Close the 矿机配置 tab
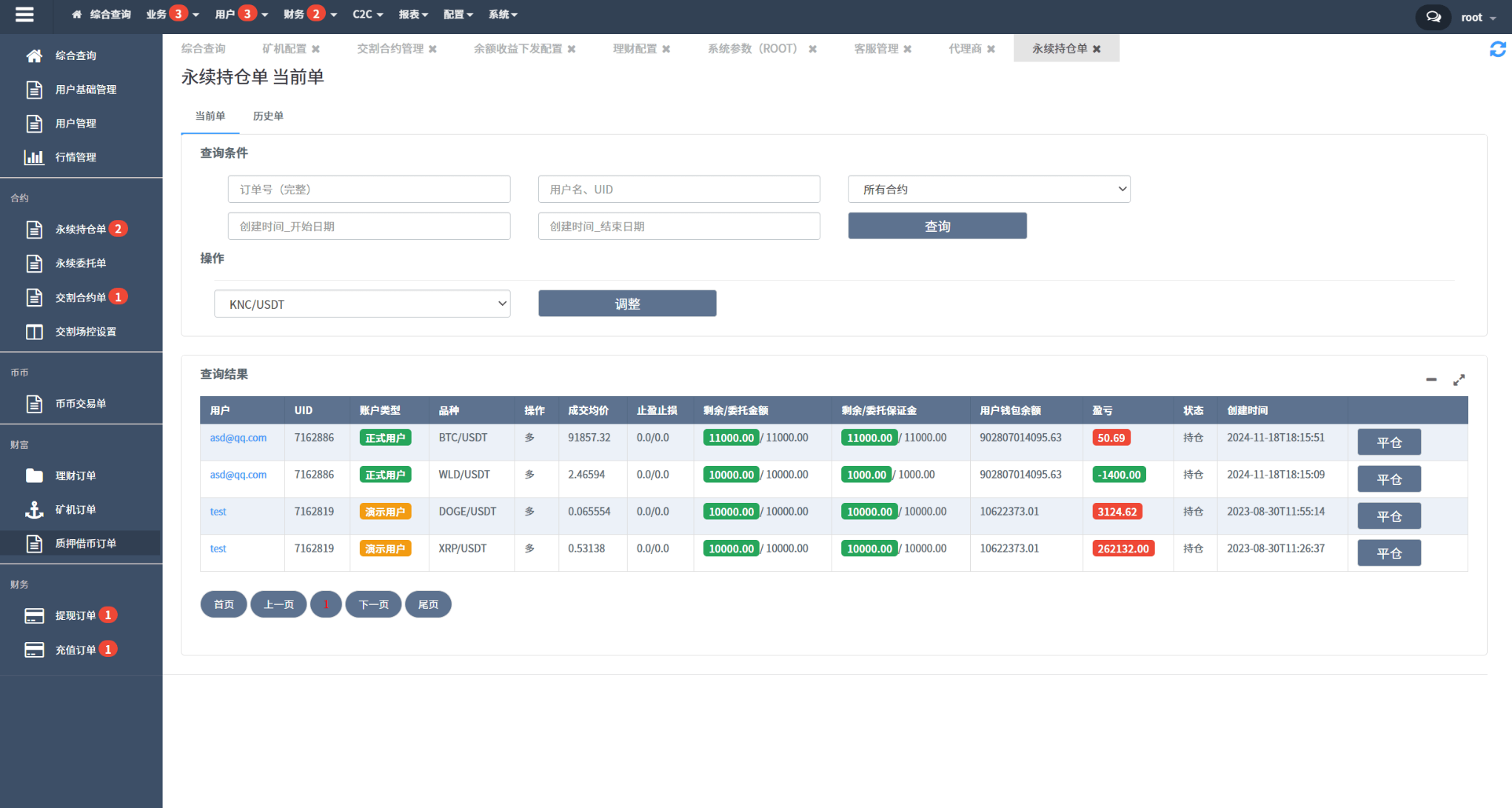Viewport: 1512px width, 808px height. pyautogui.click(x=315, y=49)
